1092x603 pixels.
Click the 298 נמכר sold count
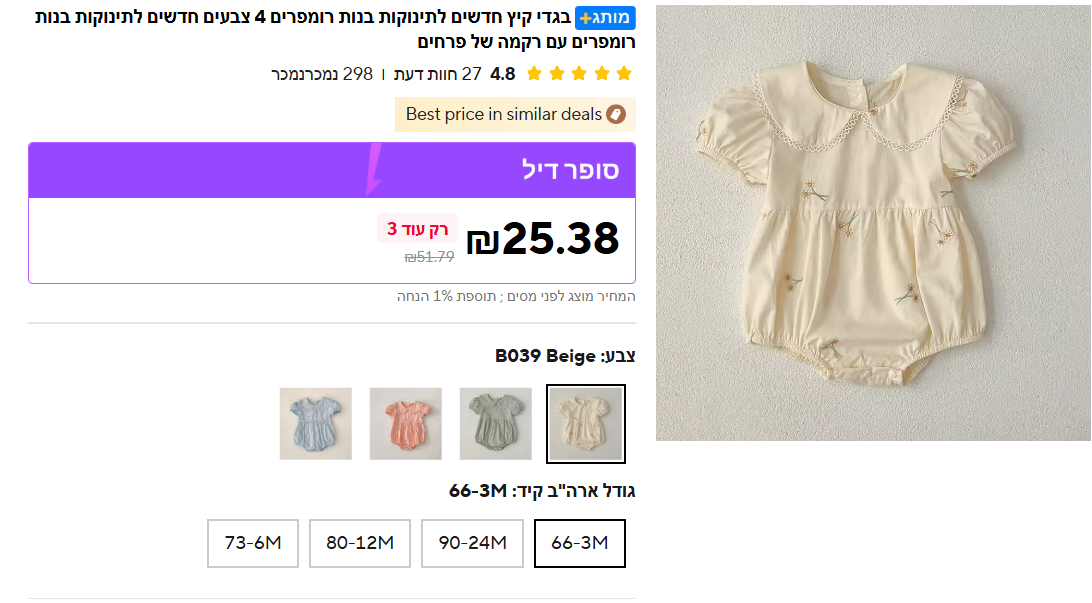322,74
